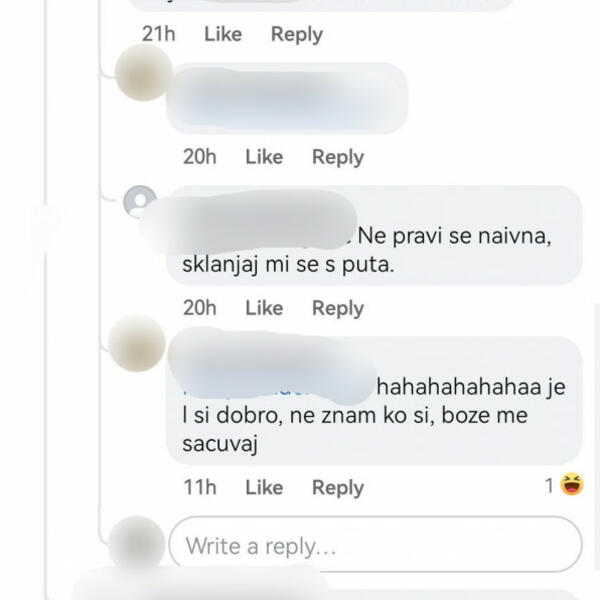The width and height of the screenshot is (600, 600).
Task: Like the 'Ne pravi se naivna' comment
Action: pos(264,308)
